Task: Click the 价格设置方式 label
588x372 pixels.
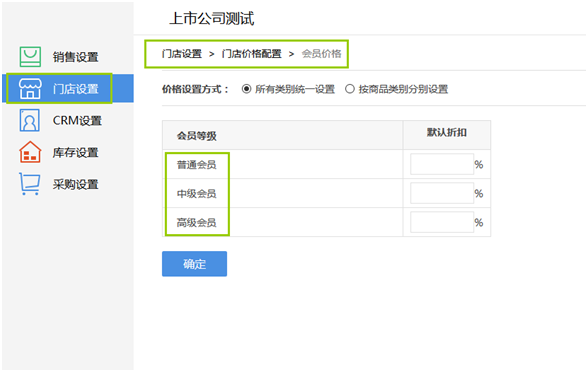Action: [x=195, y=89]
